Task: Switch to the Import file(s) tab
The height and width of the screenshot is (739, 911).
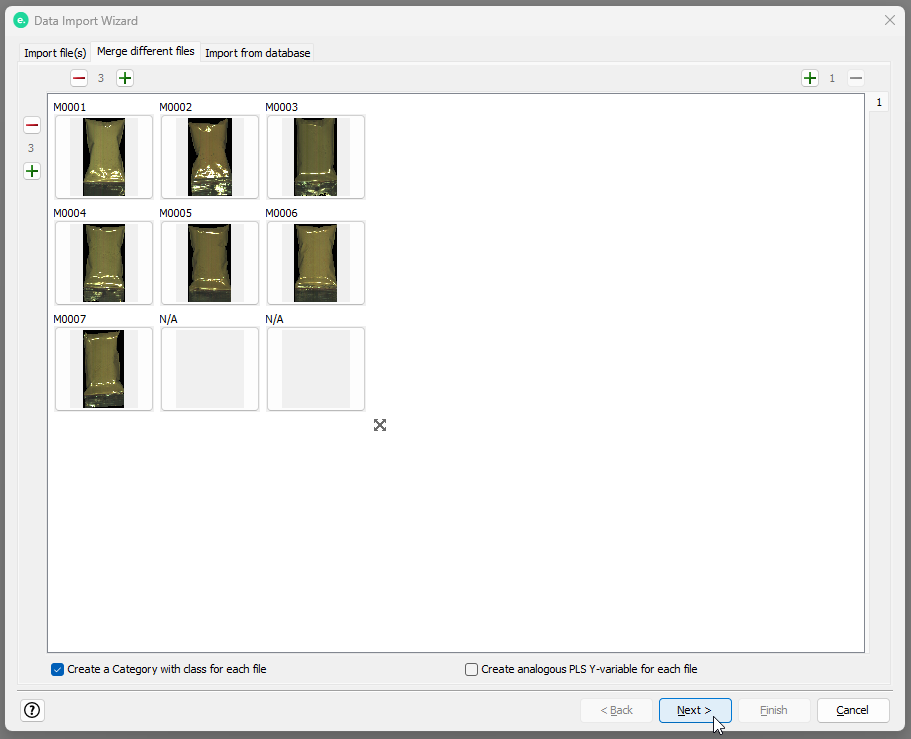Action: tap(55, 53)
